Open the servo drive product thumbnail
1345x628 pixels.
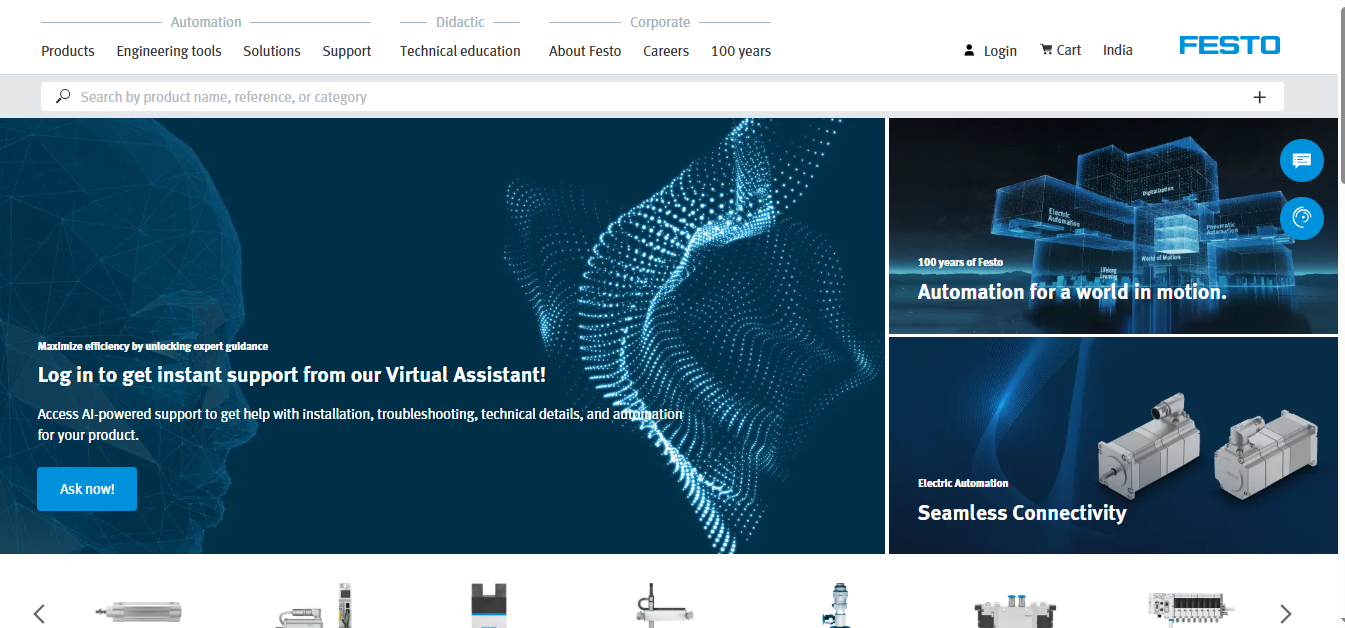point(315,606)
